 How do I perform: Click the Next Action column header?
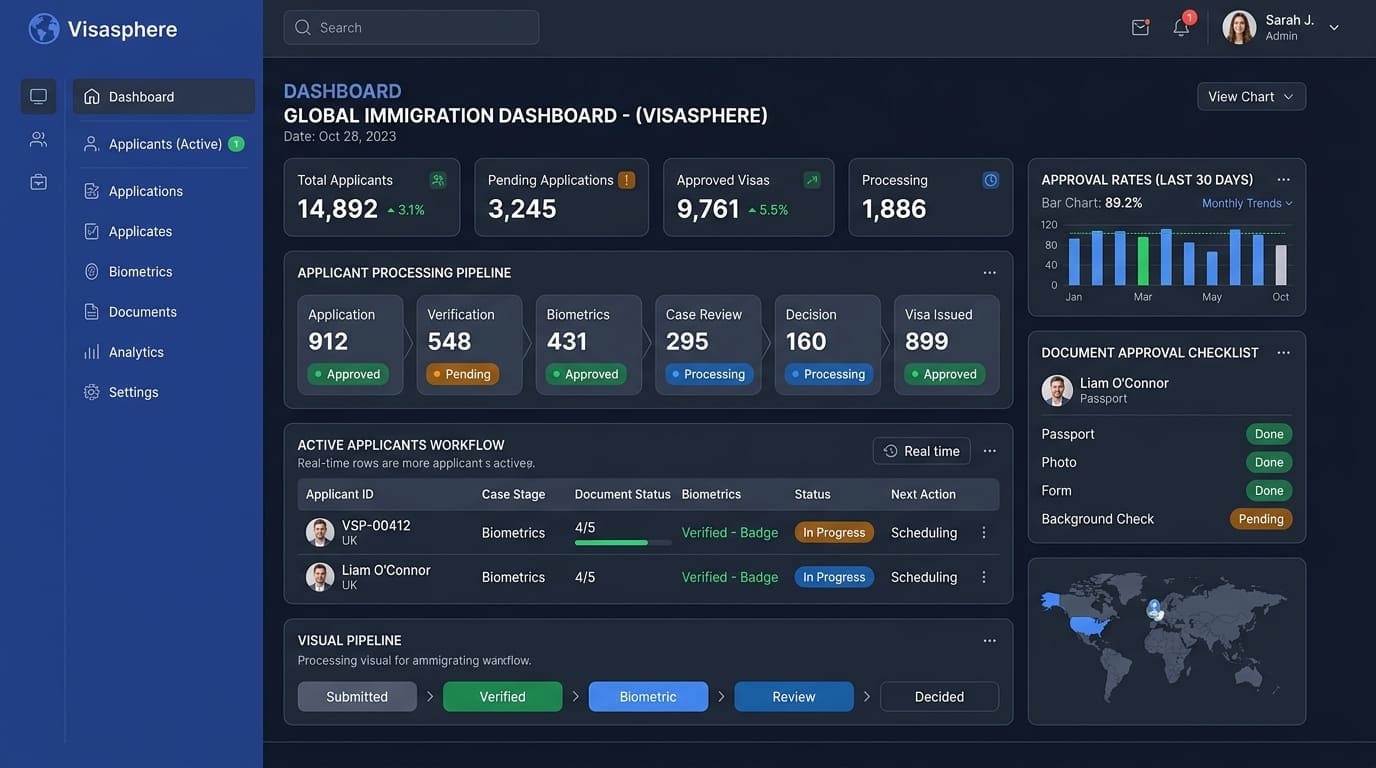coord(923,494)
